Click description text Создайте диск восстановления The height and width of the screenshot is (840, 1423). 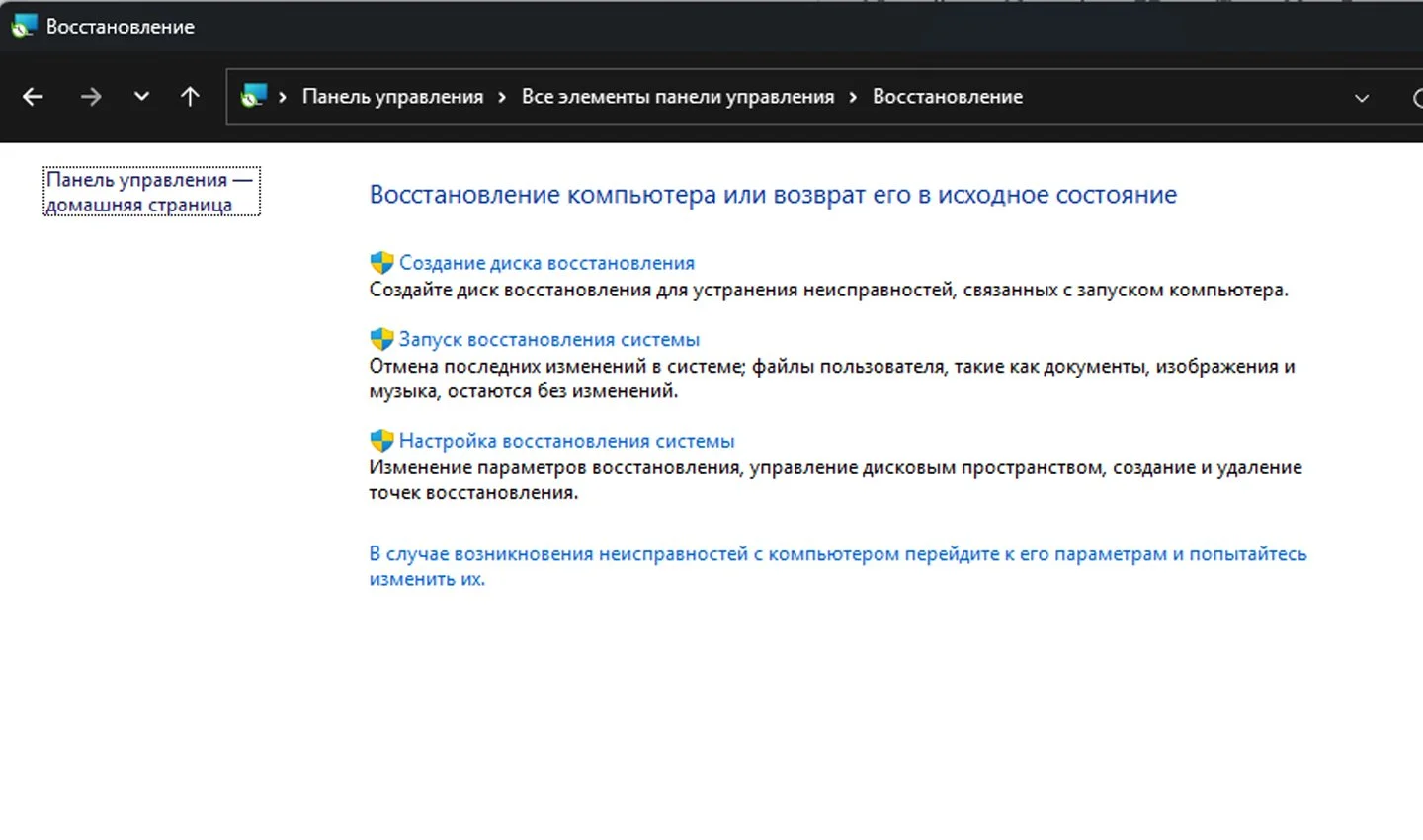(x=829, y=290)
